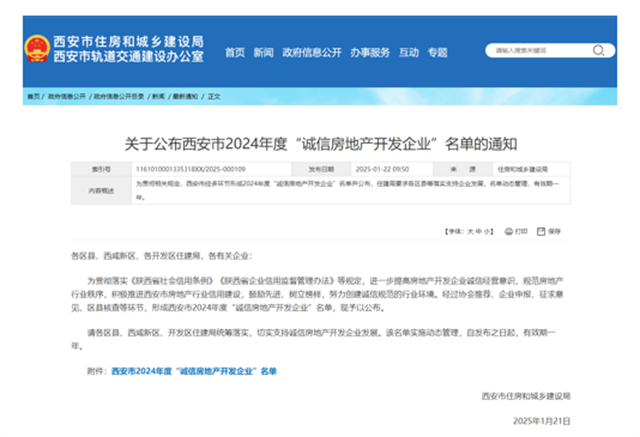Click the date 2025年1月21日
The height and width of the screenshot is (437, 640).
(x=542, y=421)
